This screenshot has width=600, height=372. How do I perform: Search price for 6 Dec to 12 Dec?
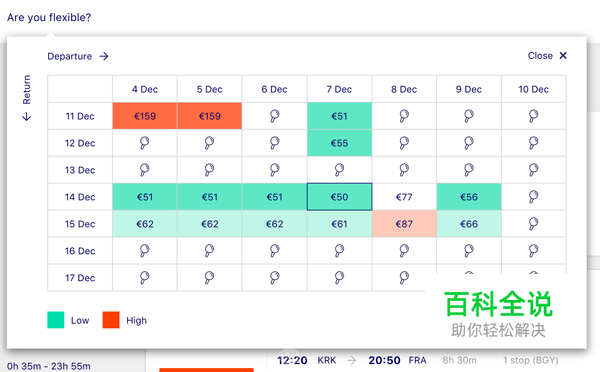coord(274,143)
